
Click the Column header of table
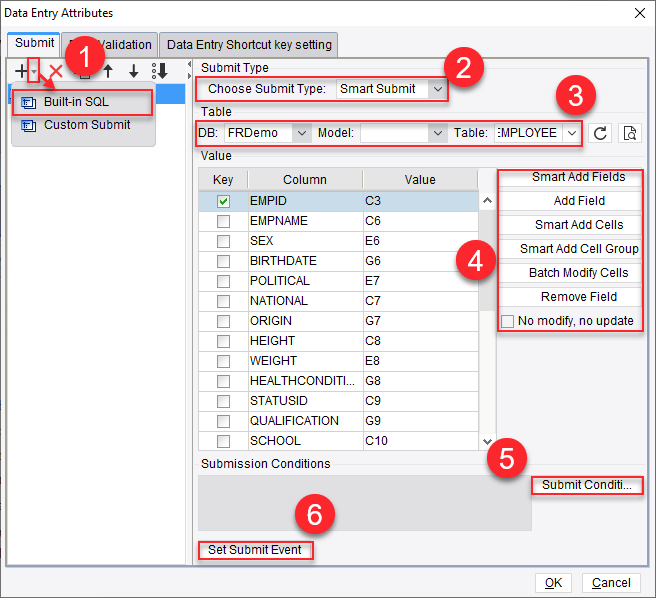pyautogui.click(x=305, y=180)
